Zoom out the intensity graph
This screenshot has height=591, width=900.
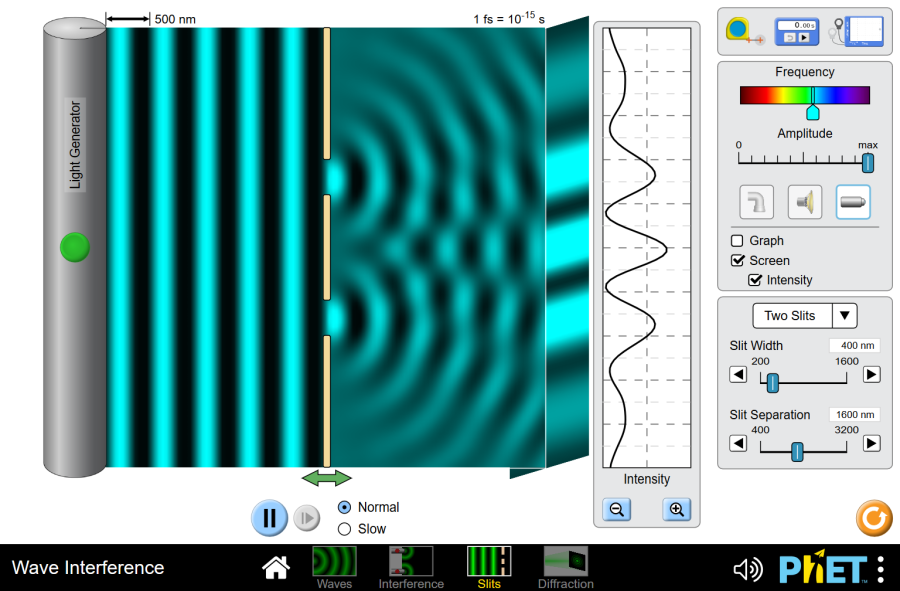[617, 510]
